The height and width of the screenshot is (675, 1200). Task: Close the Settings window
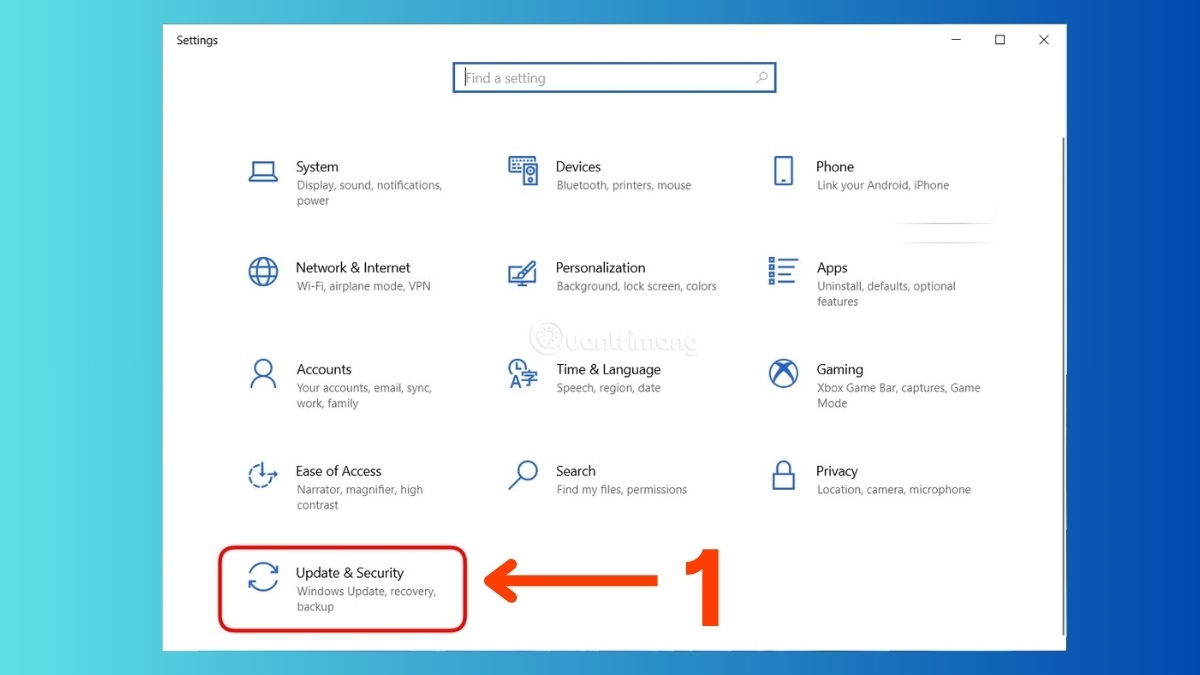1043,40
